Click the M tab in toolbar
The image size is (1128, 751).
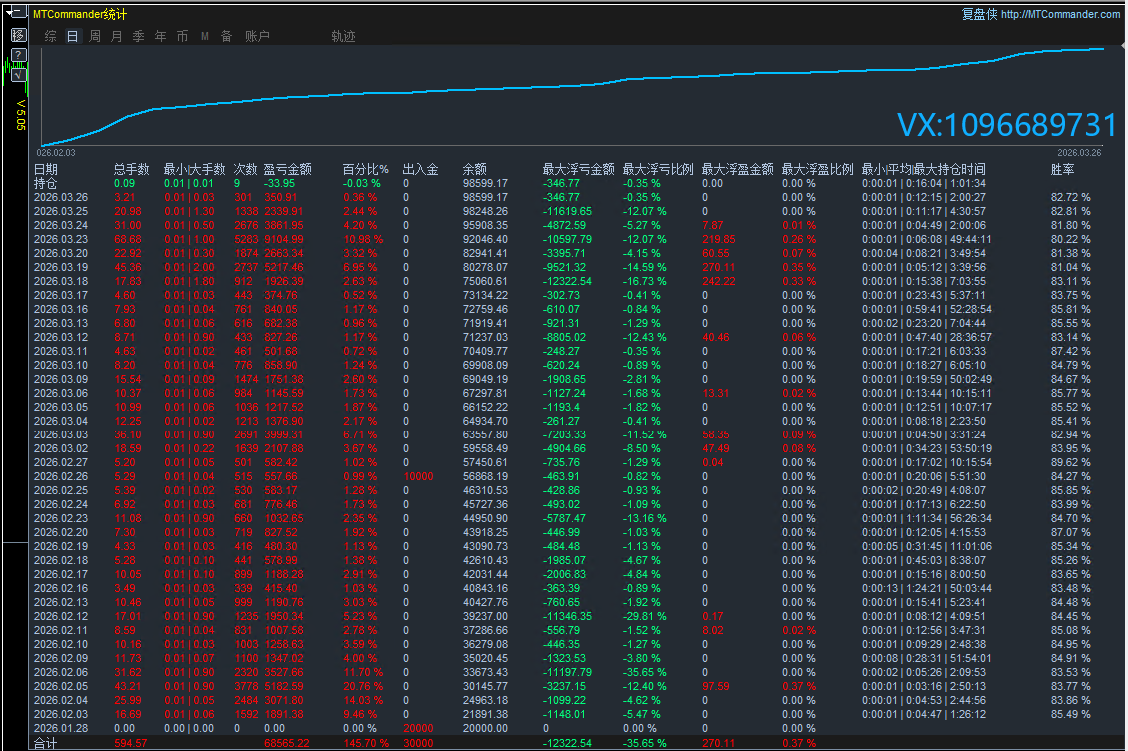click(204, 36)
